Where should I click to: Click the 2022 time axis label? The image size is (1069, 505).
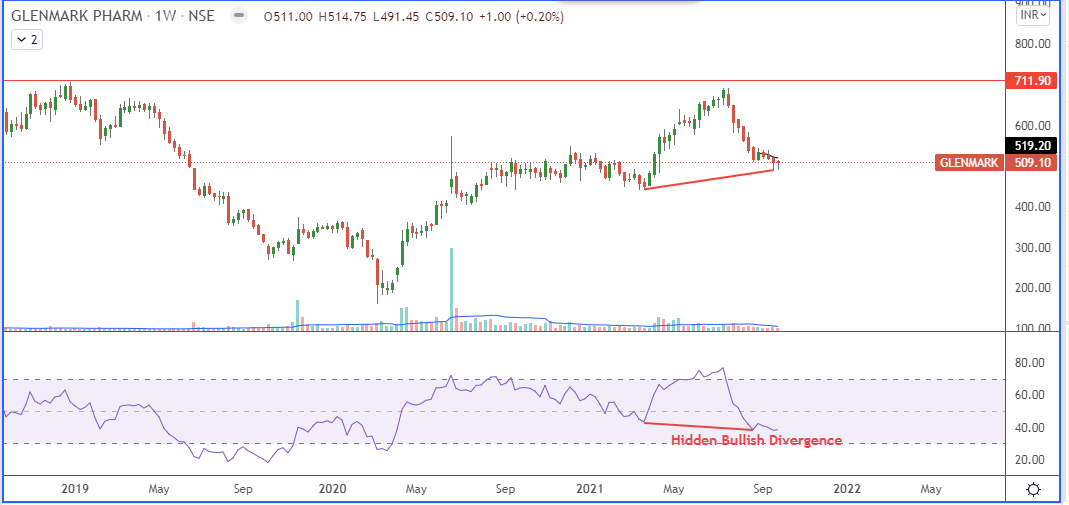point(847,489)
